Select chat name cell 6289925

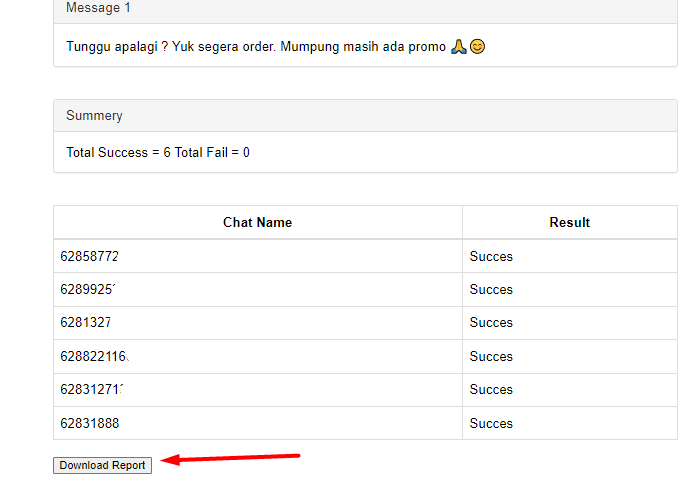pos(89,289)
